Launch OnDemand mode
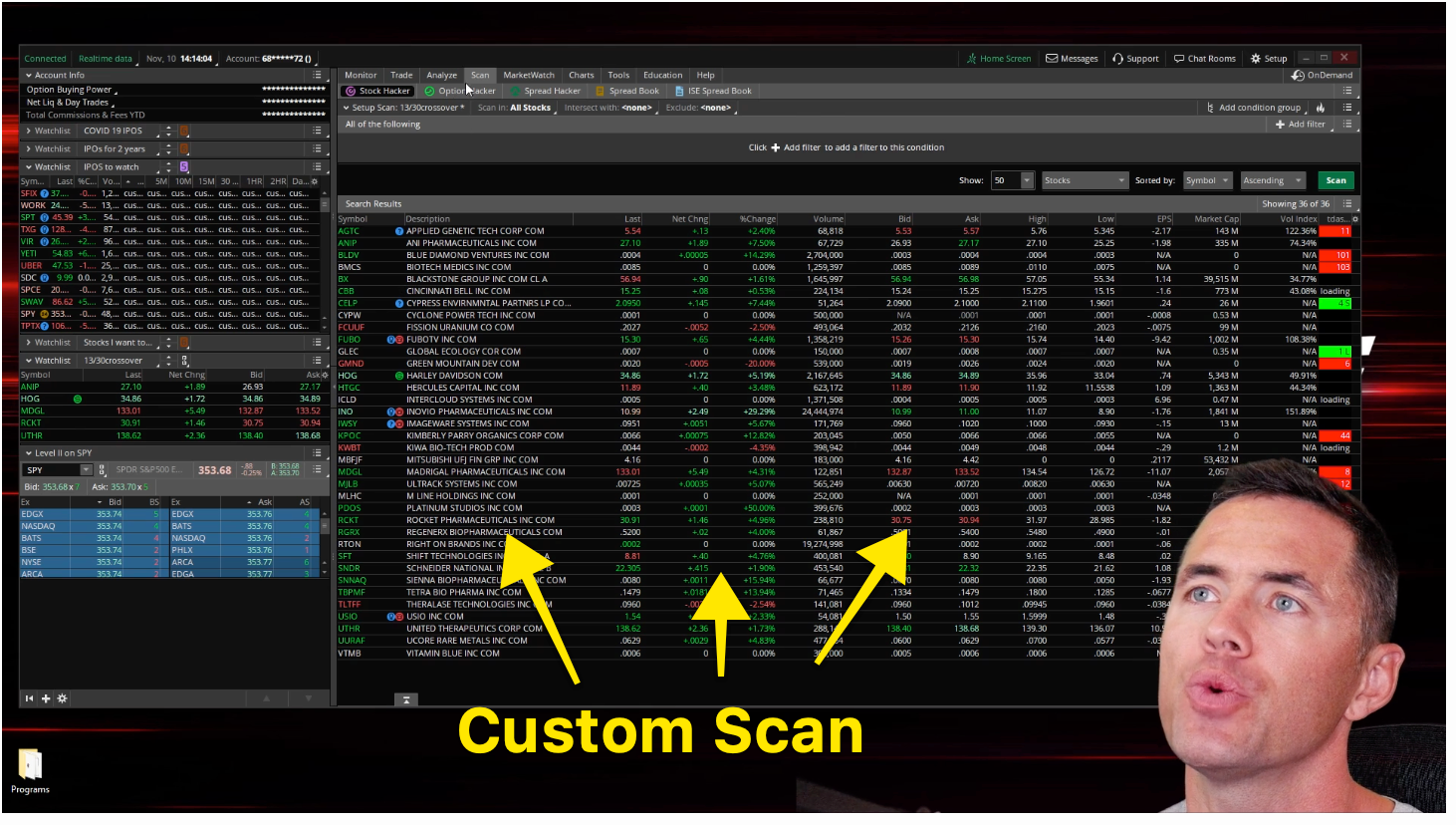Viewport: 1456px width, 825px height. tap(1322, 75)
